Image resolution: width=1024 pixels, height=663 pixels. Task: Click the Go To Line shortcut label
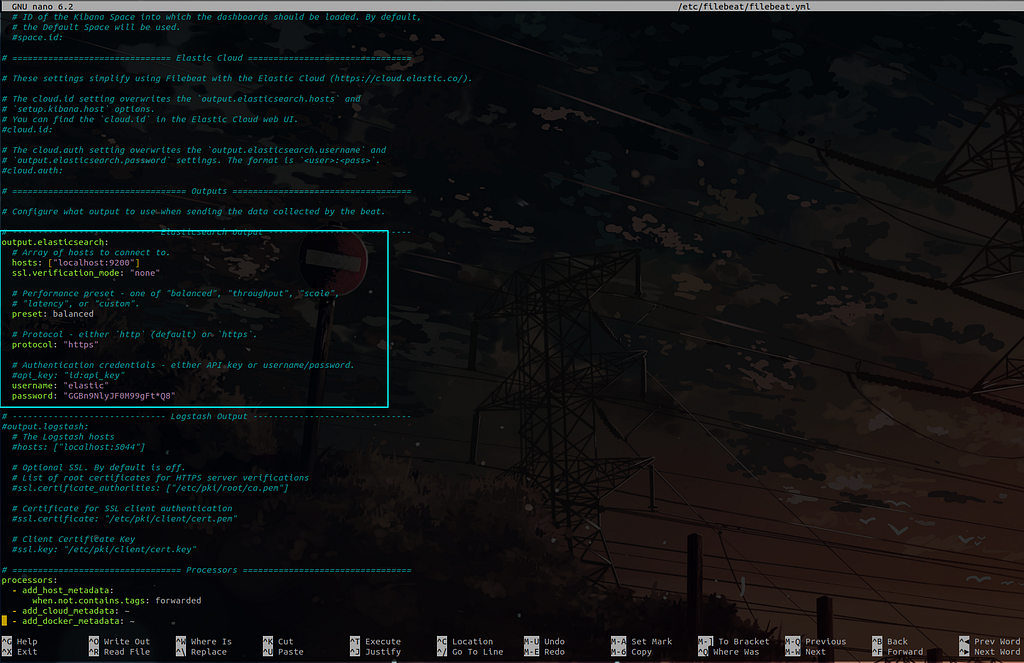pyautogui.click(x=477, y=652)
